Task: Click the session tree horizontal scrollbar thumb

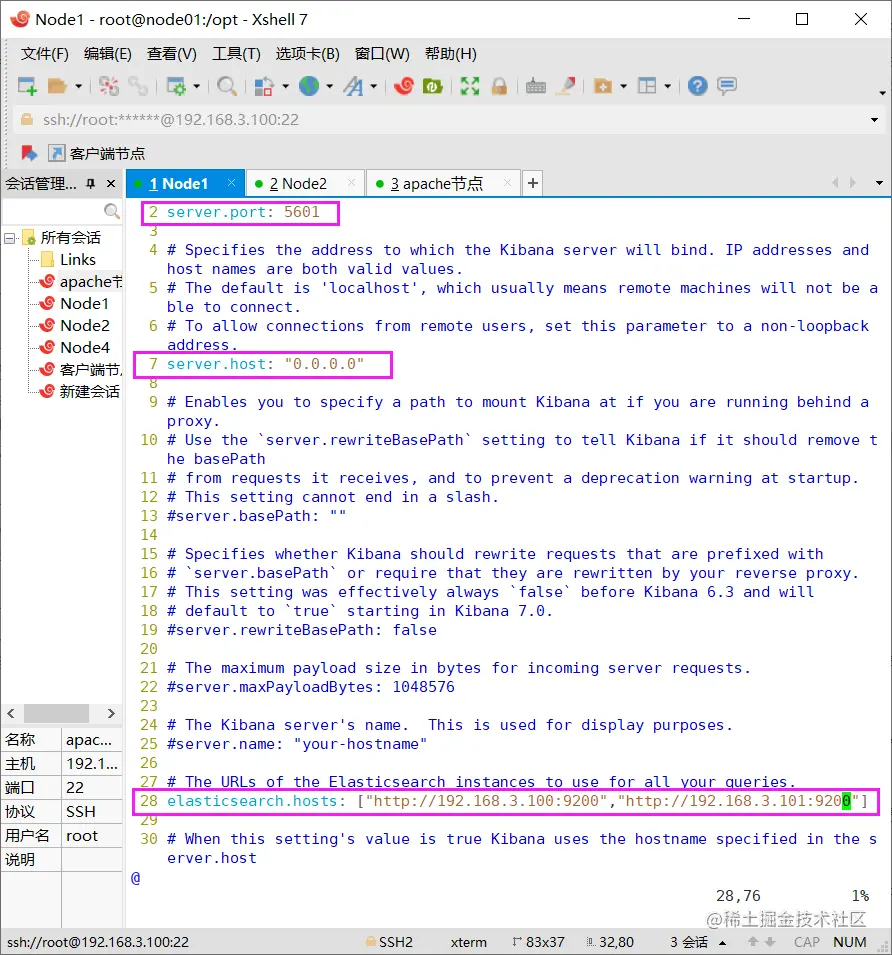Action: click(57, 713)
